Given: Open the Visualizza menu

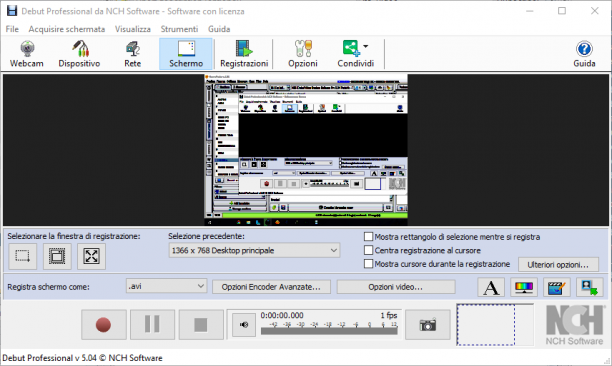Looking at the screenshot, I should 133,29.
